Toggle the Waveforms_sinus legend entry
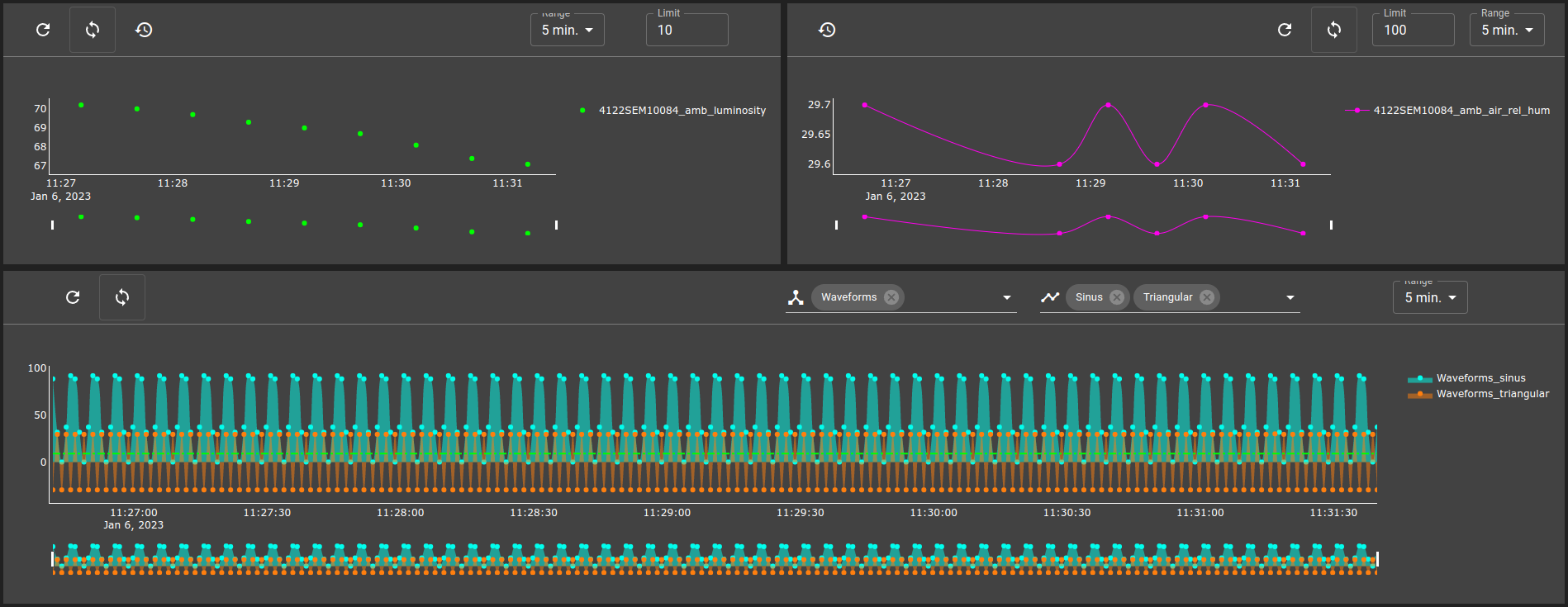This screenshot has width=1568, height=607. [1467, 378]
